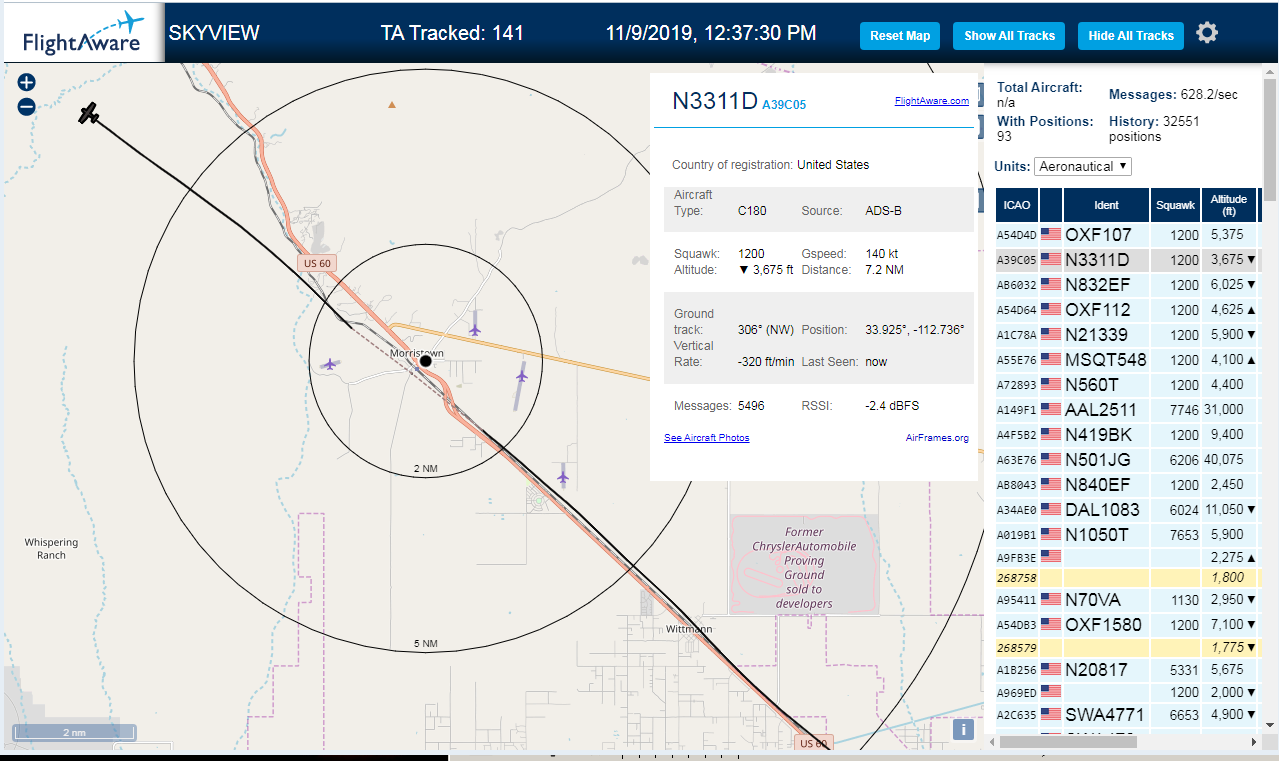Click the FlightAware logo
The width and height of the screenshot is (1279, 761).
[82, 33]
